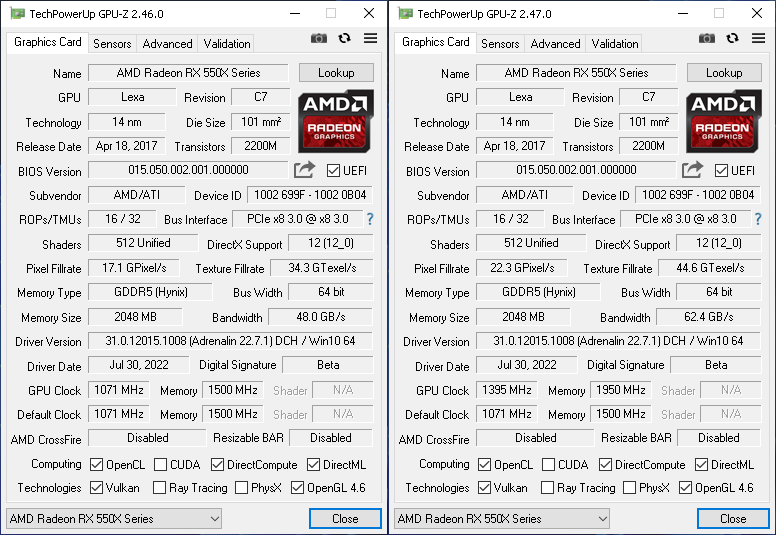Image resolution: width=776 pixels, height=535 pixels.
Task: Click the screenshot camera icon in GPU-Z 2.46.0
Action: 319,39
